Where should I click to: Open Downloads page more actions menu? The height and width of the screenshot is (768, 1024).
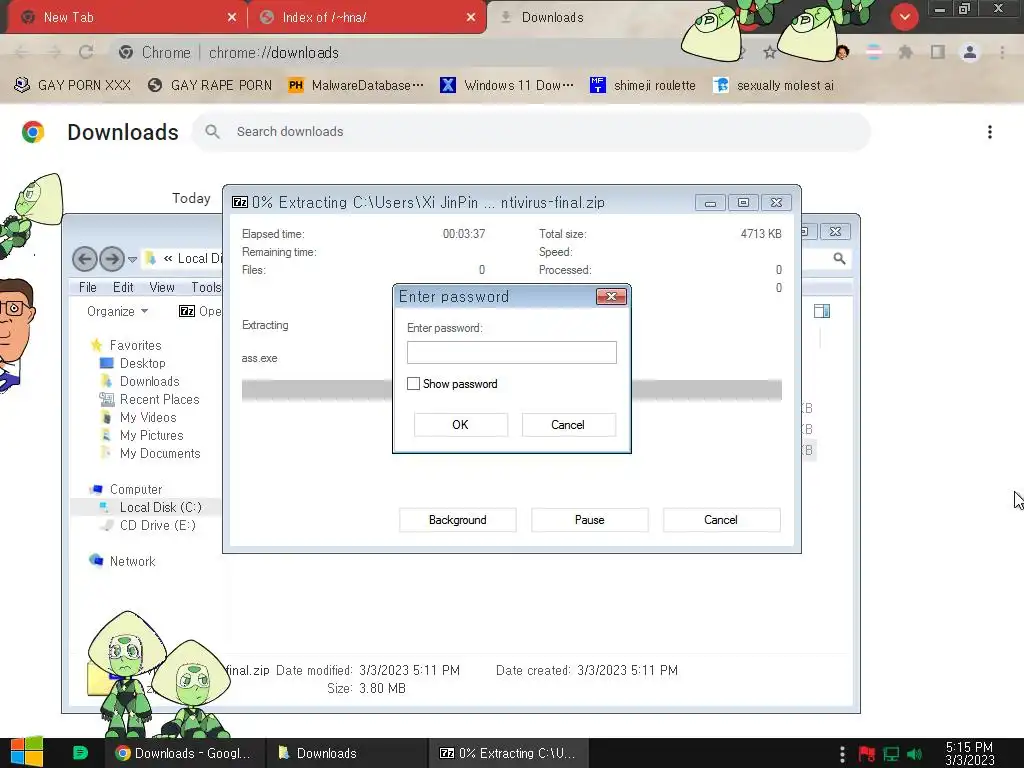[990, 132]
